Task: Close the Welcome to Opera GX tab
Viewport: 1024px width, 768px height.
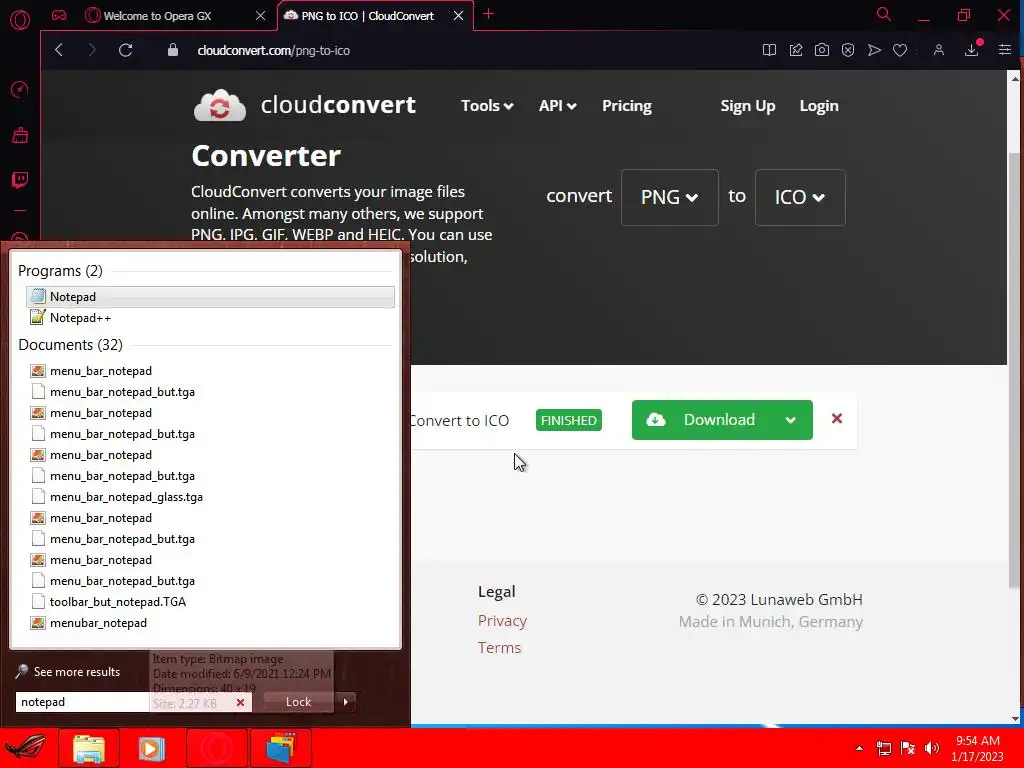Action: coord(261,16)
